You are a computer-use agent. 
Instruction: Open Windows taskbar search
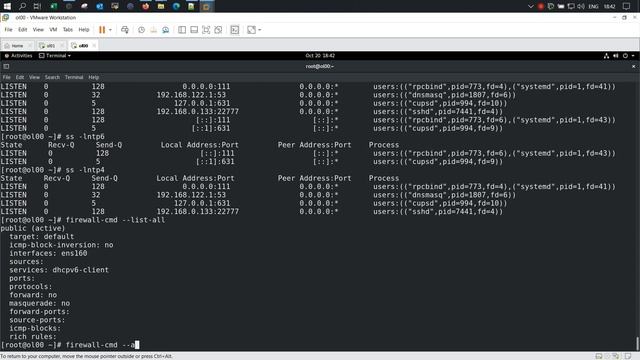pos(22,6)
